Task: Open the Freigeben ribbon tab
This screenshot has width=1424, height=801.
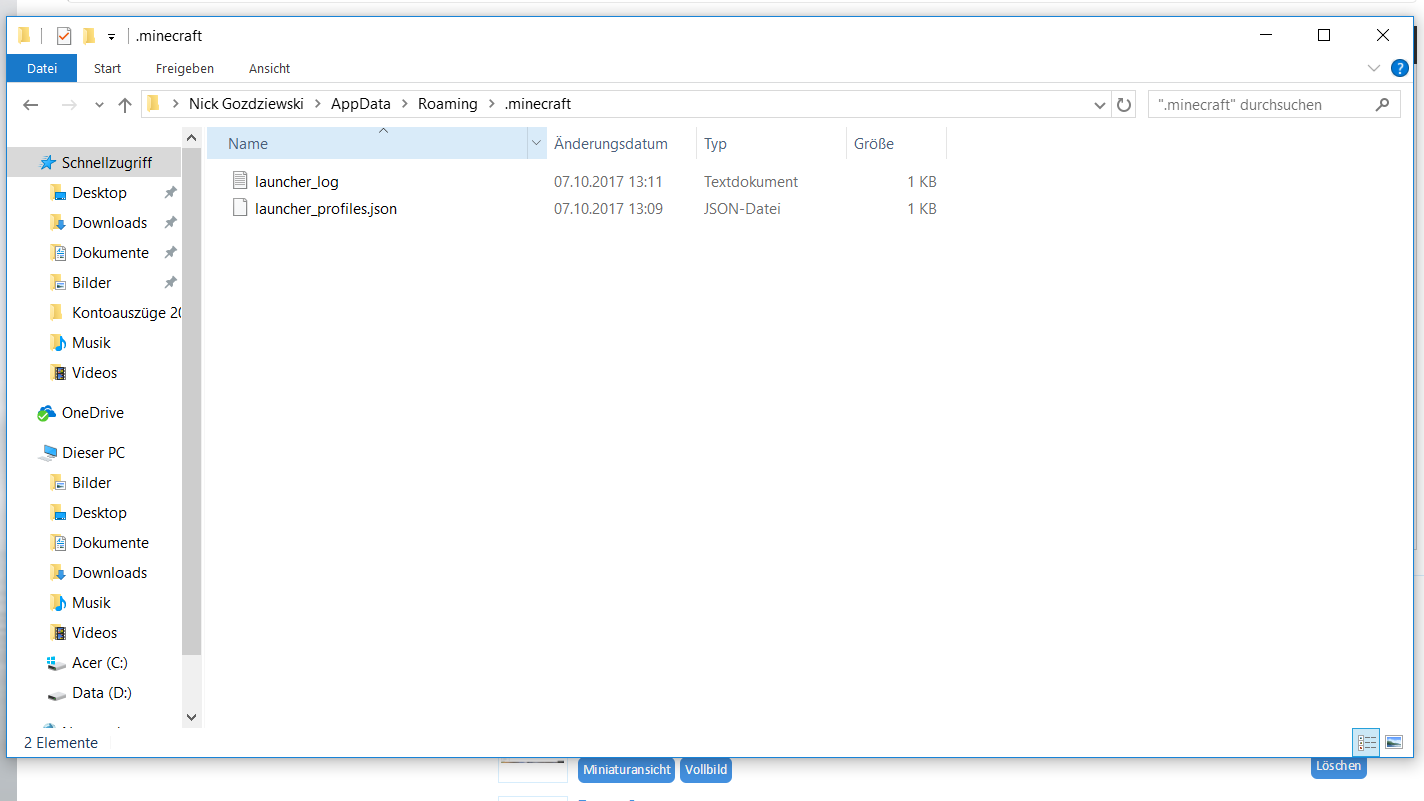Action: pos(185,68)
